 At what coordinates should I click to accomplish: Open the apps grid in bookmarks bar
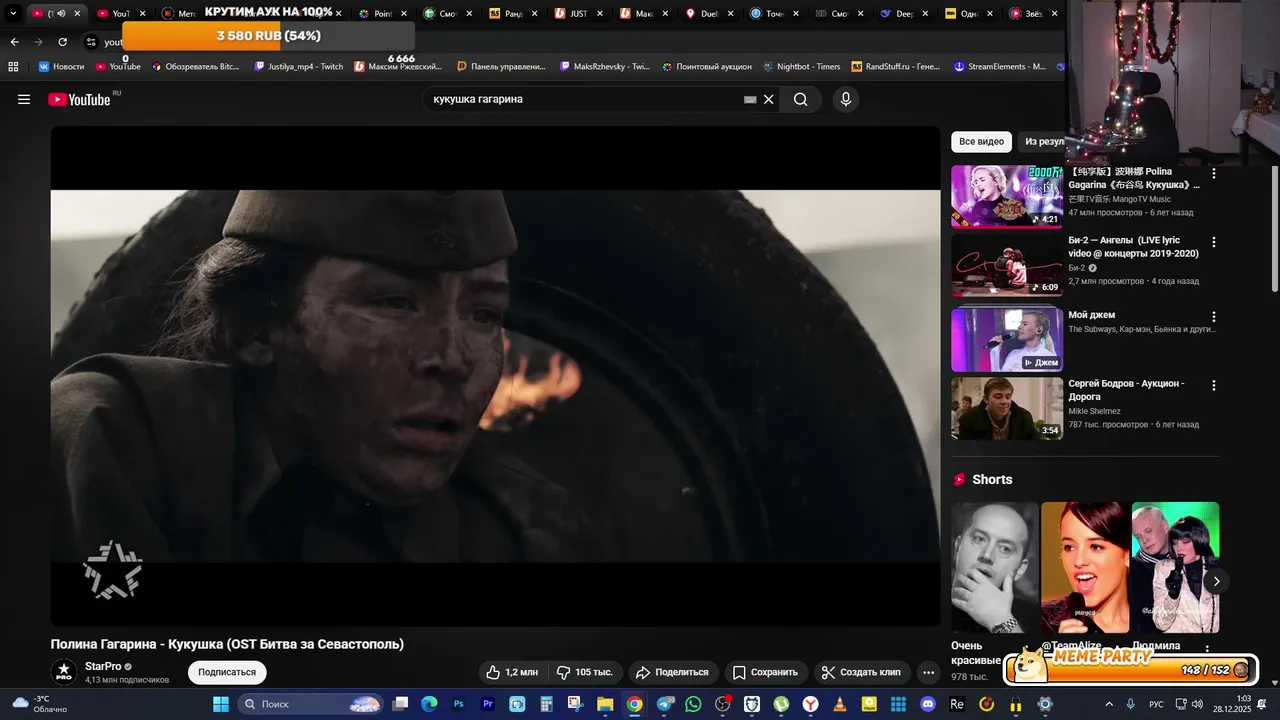tap(13, 67)
